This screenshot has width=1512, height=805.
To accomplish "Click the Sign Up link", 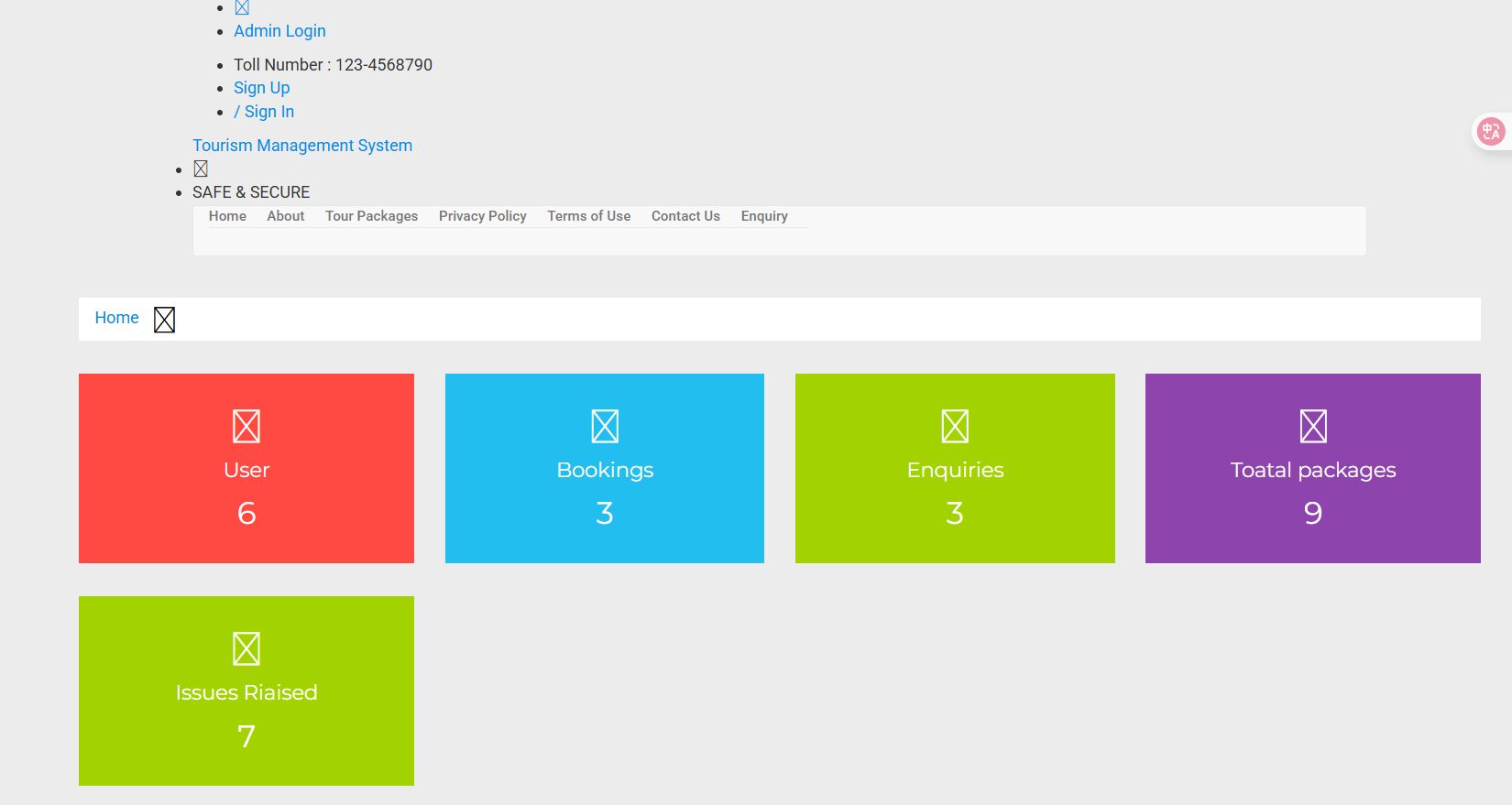I will [x=261, y=88].
